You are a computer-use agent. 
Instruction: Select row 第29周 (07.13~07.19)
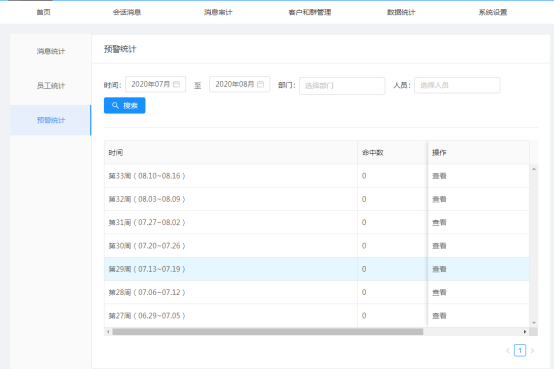point(317,269)
